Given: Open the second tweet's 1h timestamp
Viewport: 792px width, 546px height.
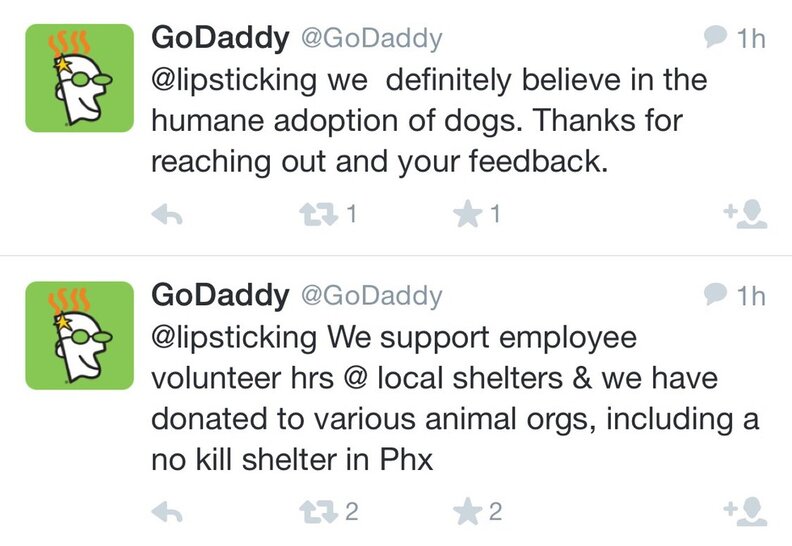Looking at the screenshot, I should point(749,296).
